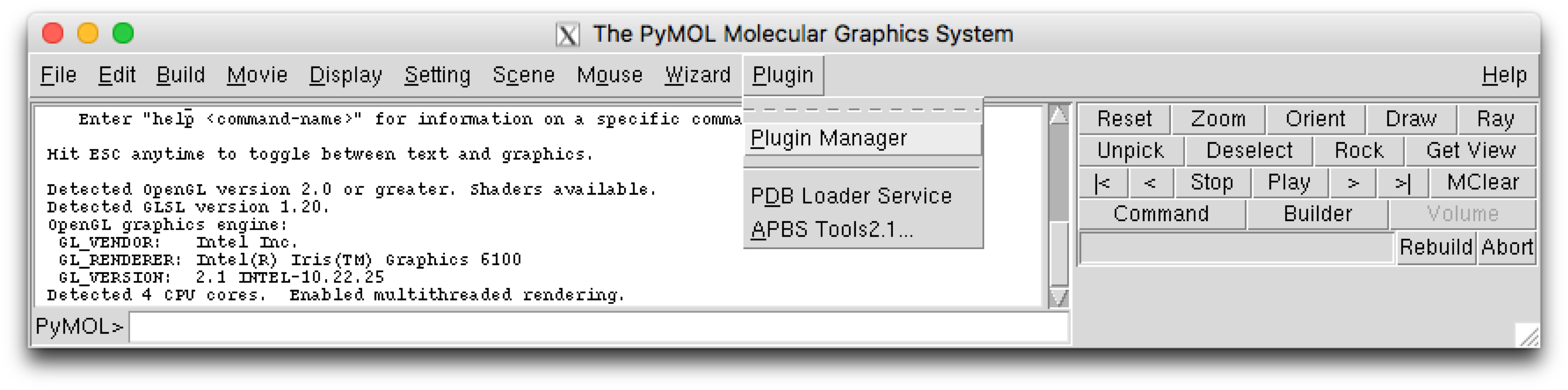Stop movie playback

point(1211,182)
